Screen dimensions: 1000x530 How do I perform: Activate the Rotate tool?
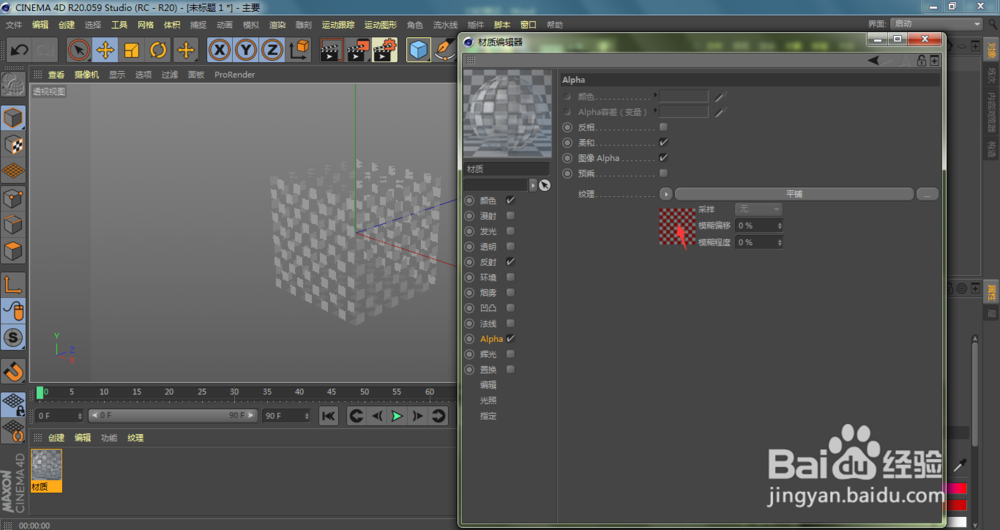coord(158,50)
